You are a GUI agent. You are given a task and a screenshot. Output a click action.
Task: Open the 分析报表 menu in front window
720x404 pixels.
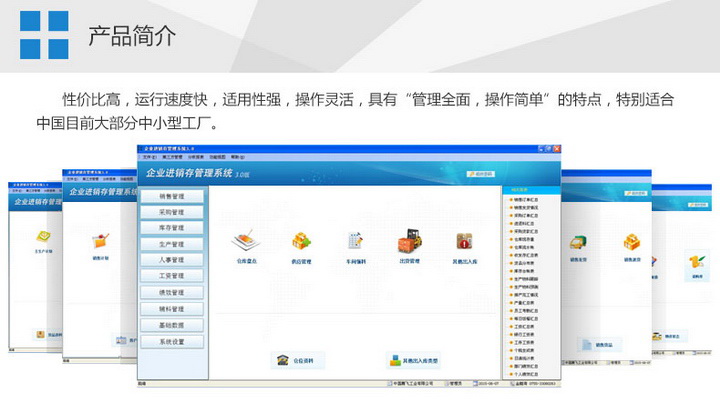point(196,157)
